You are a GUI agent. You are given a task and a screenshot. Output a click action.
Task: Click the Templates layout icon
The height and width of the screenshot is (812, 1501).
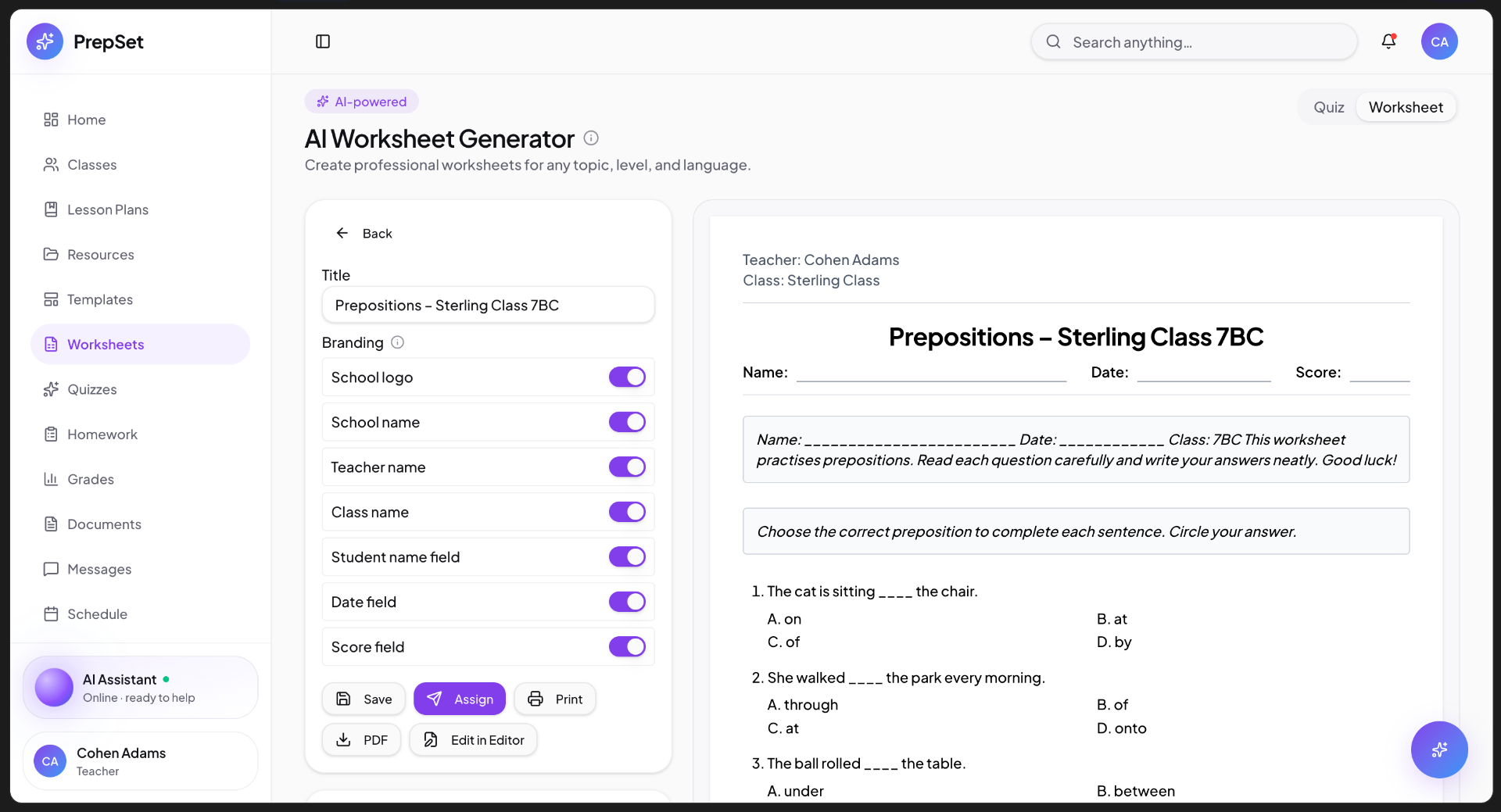[51, 299]
